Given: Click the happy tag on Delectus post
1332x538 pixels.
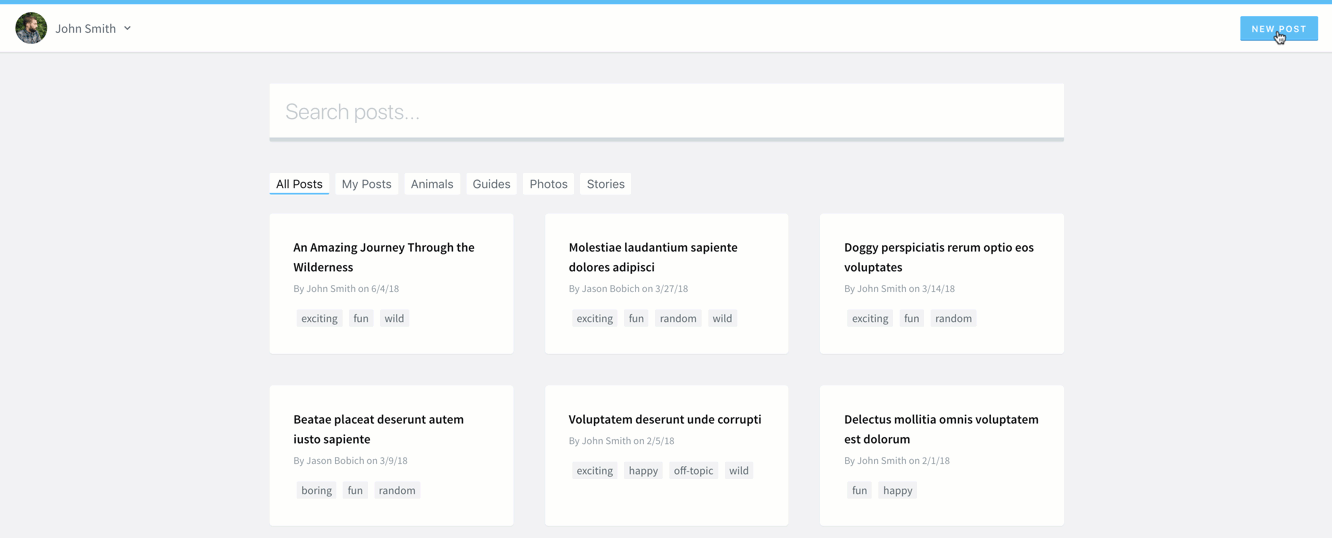Looking at the screenshot, I should 897,490.
